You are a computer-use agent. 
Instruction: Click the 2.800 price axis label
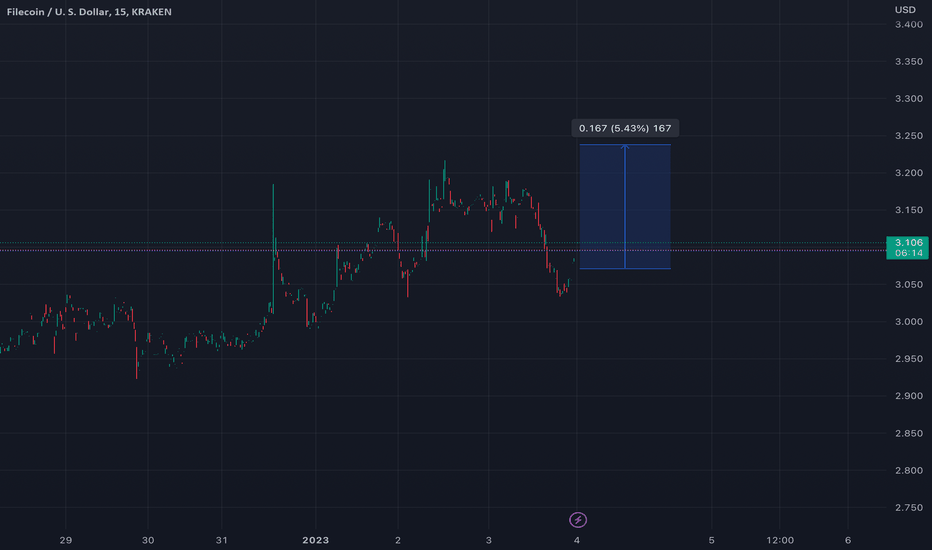[909, 470]
